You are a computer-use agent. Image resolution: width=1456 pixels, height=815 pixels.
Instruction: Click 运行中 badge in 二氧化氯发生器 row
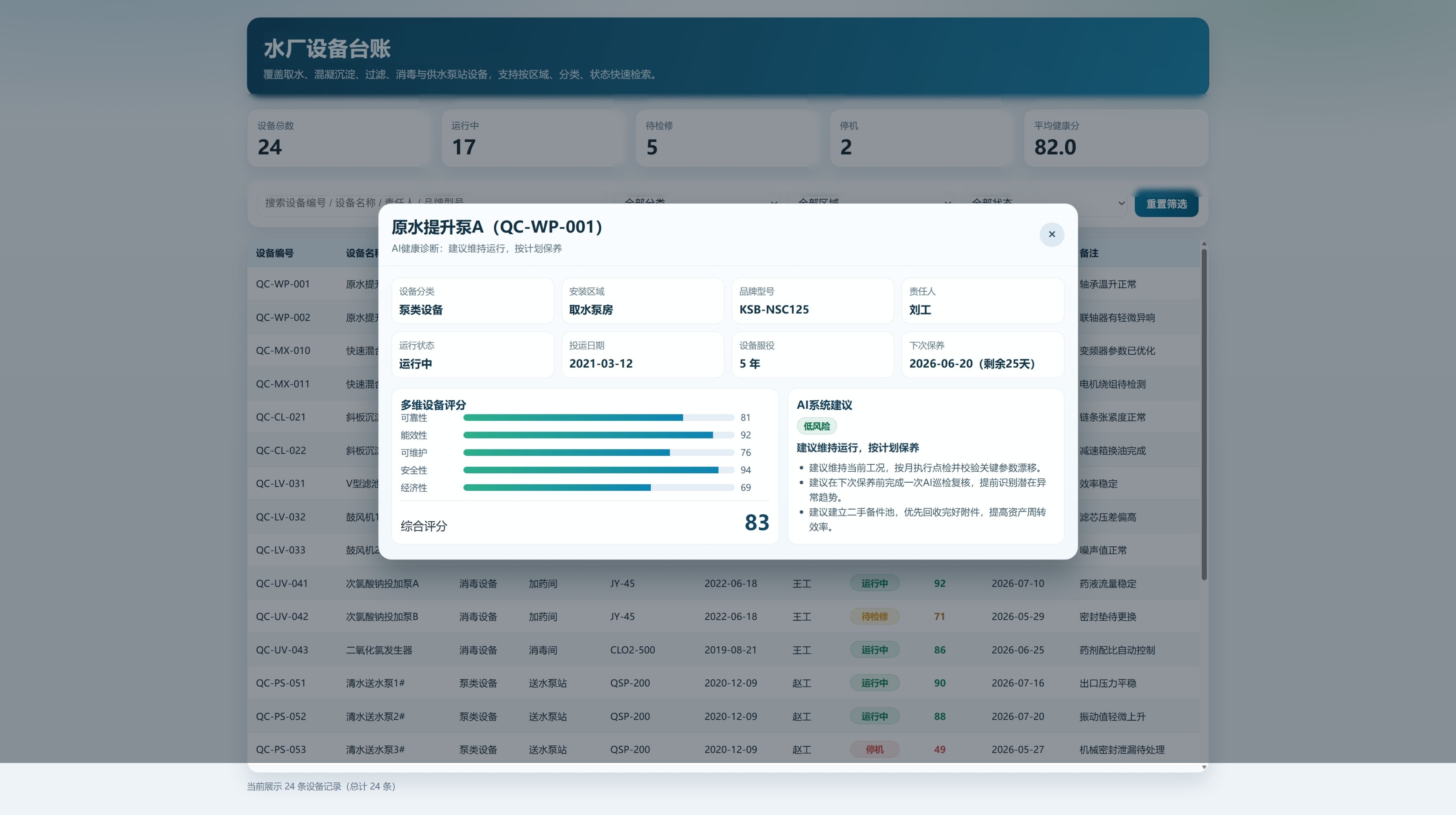click(874, 650)
